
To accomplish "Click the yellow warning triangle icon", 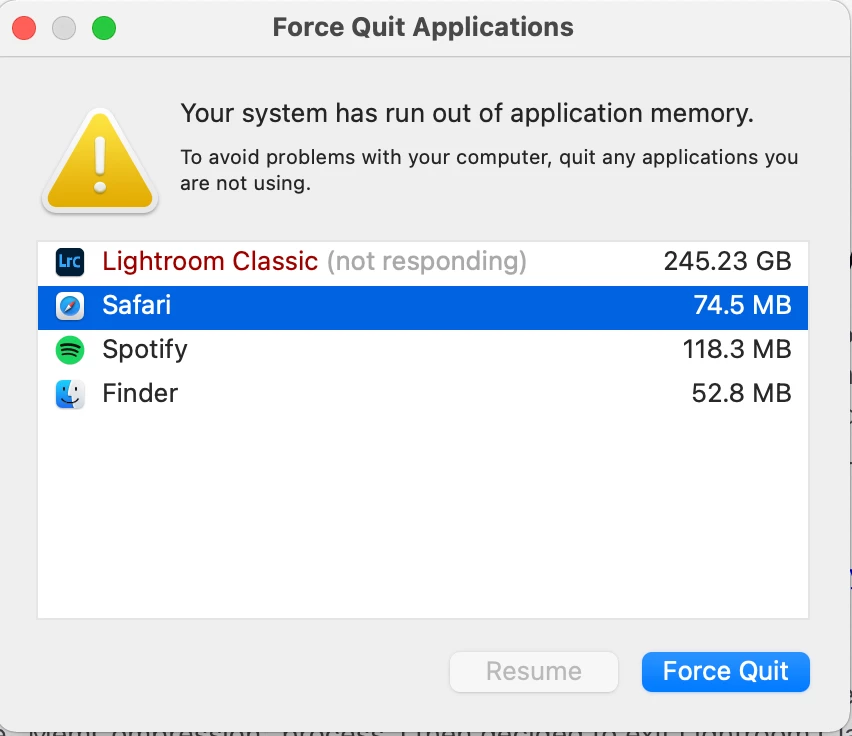I will 99,160.
